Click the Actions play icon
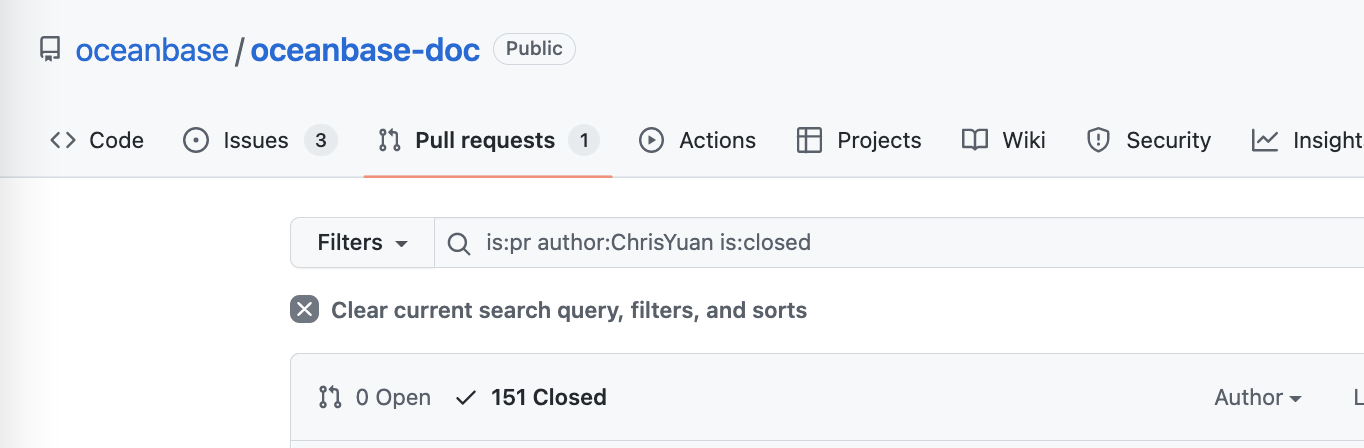This screenshot has width=1364, height=448. click(x=652, y=141)
